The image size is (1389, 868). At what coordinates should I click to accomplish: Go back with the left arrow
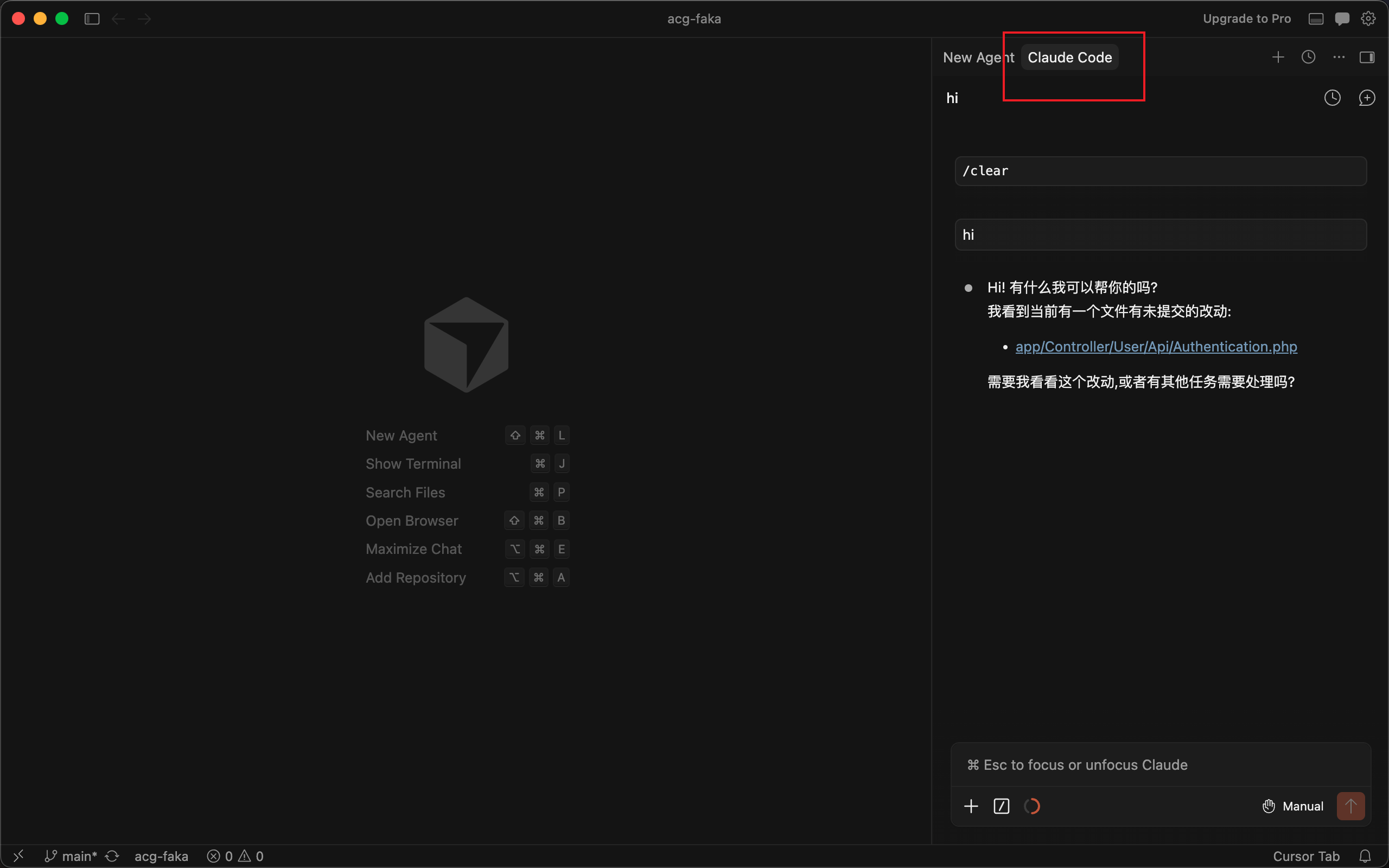(x=118, y=19)
